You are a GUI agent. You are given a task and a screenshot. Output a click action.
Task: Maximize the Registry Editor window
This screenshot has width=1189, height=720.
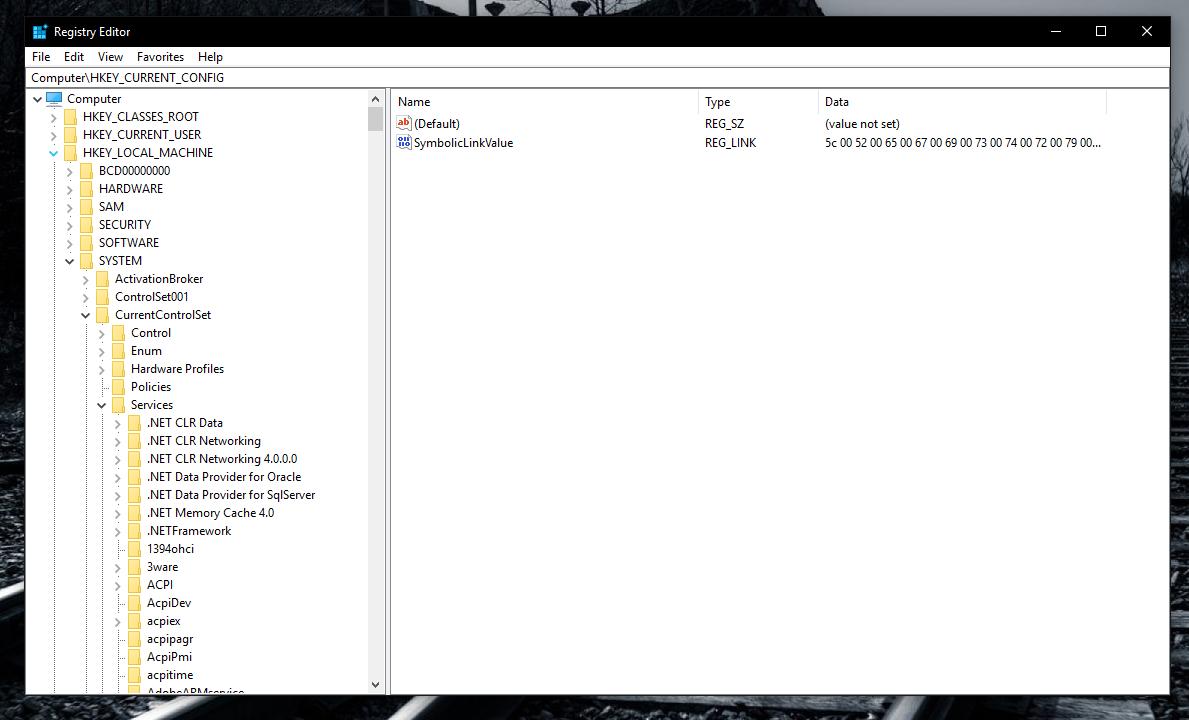tap(1101, 31)
